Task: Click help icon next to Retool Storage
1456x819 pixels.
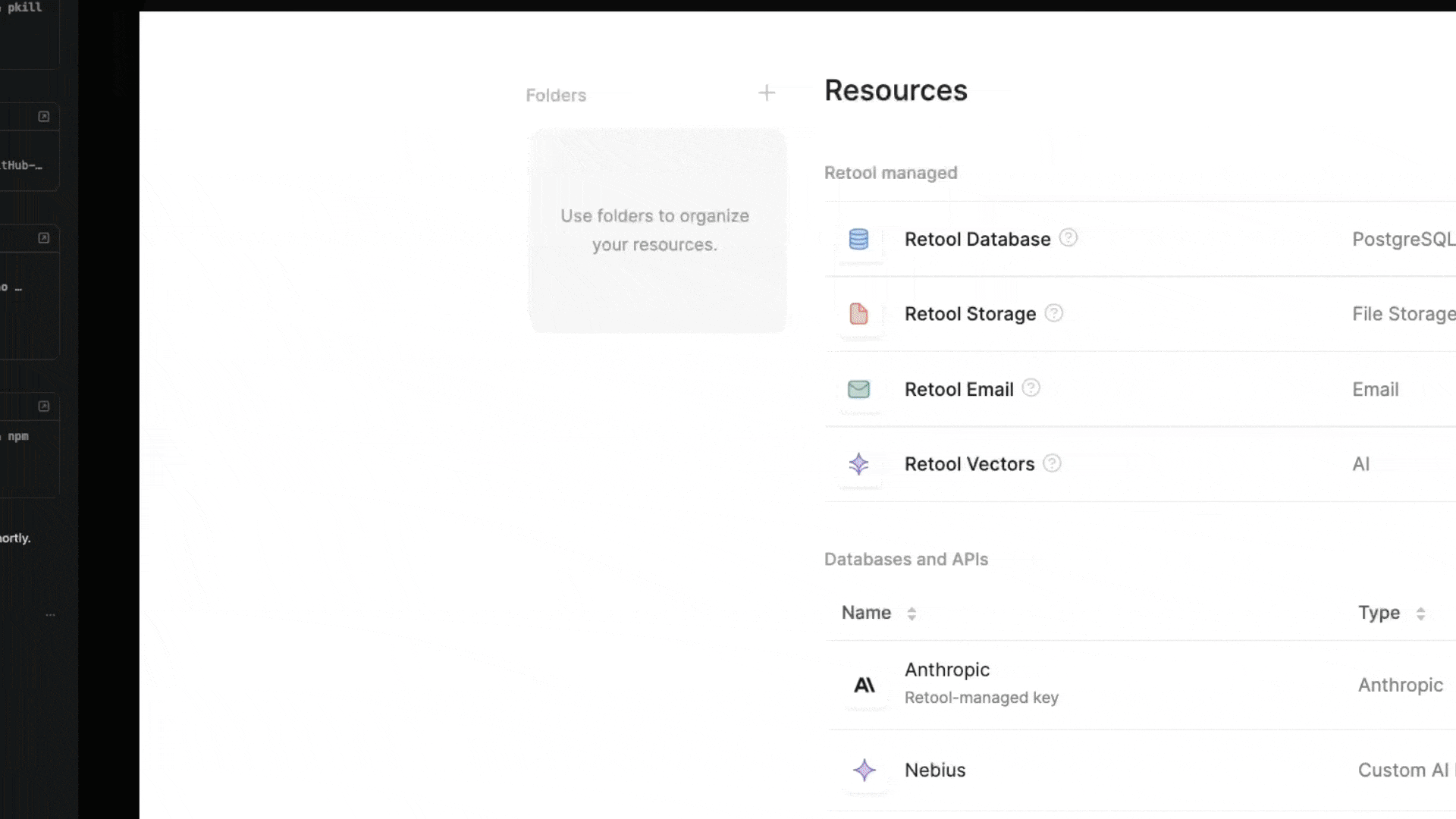Action: click(1054, 313)
